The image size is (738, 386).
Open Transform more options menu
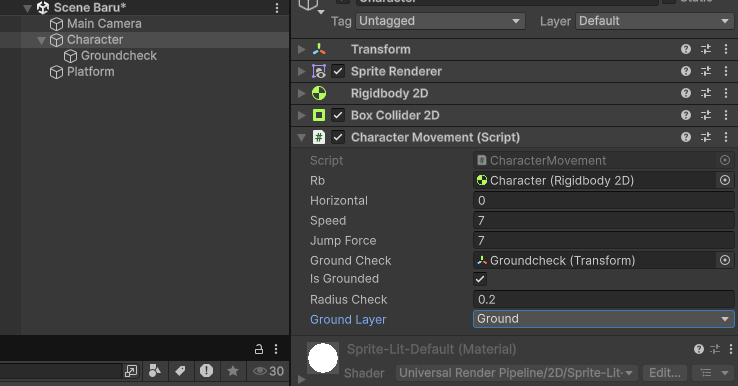[726, 49]
